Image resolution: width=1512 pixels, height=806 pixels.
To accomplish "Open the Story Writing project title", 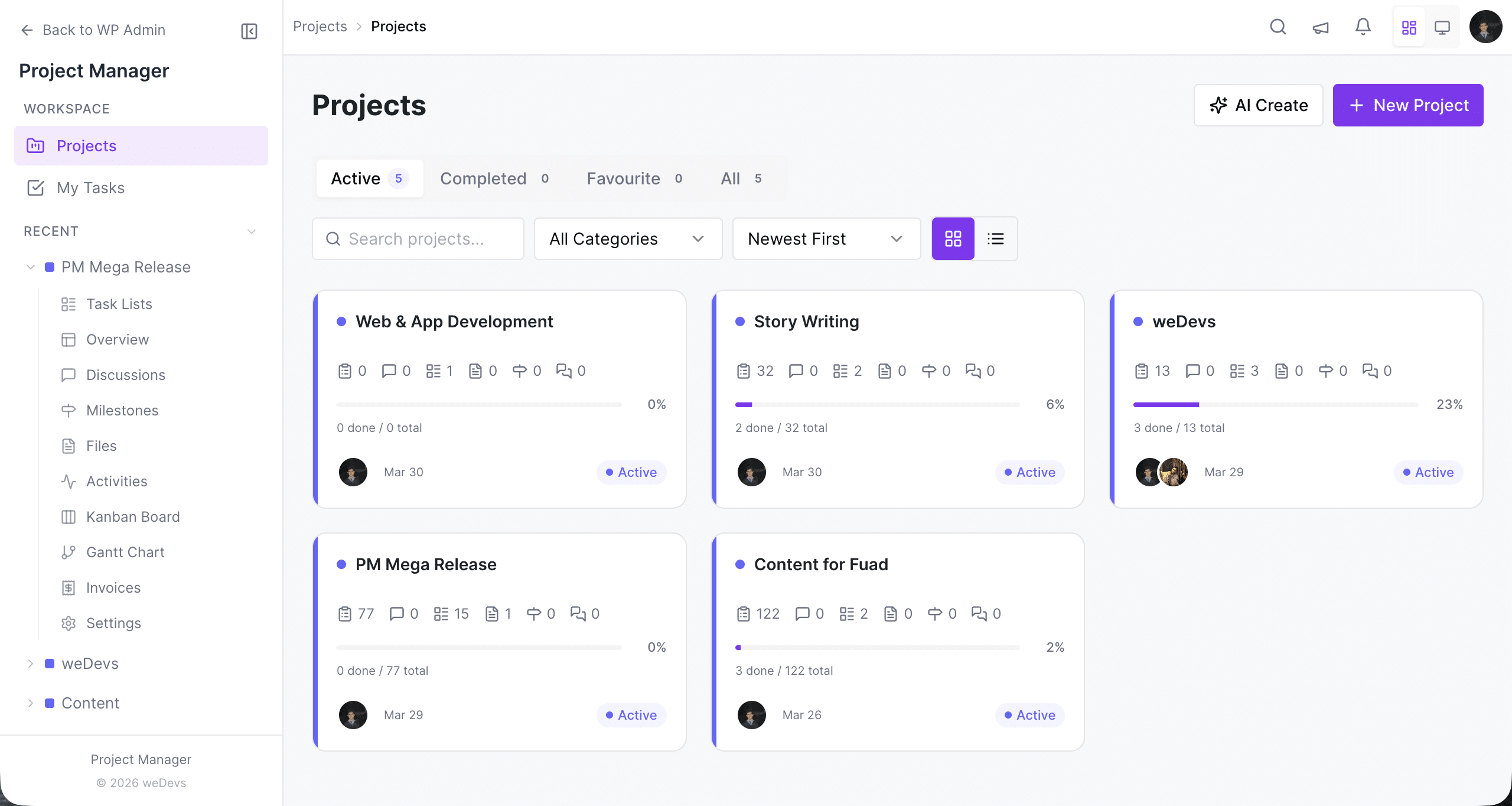I will coord(807,321).
